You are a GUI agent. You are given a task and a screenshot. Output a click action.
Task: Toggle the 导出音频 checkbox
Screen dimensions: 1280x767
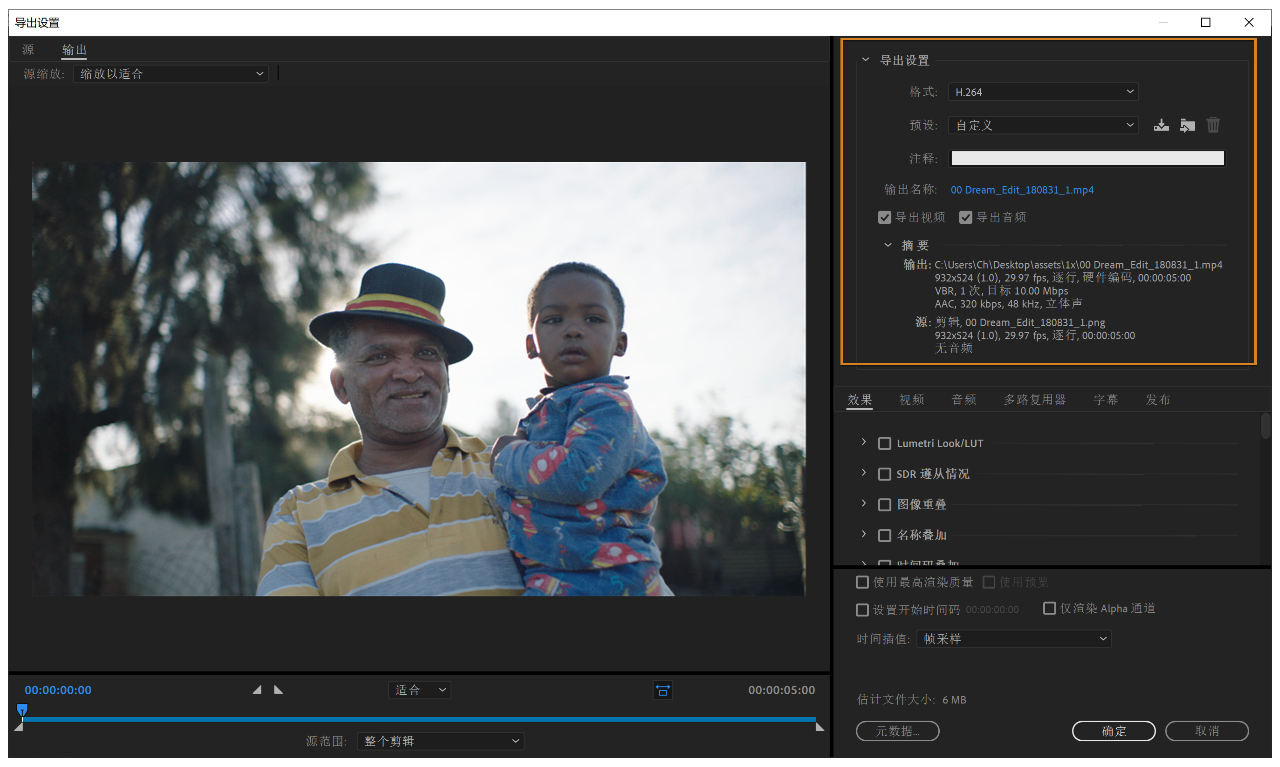tap(965, 217)
